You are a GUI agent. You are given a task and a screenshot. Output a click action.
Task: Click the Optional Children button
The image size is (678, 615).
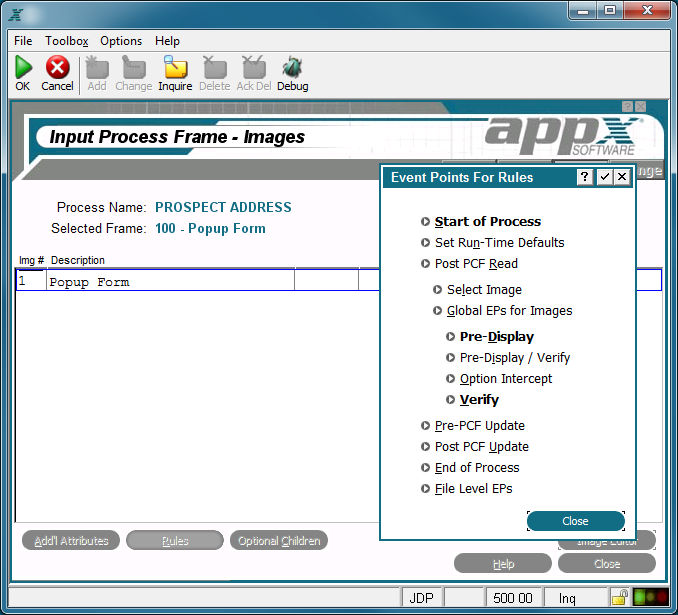pyautogui.click(x=279, y=541)
